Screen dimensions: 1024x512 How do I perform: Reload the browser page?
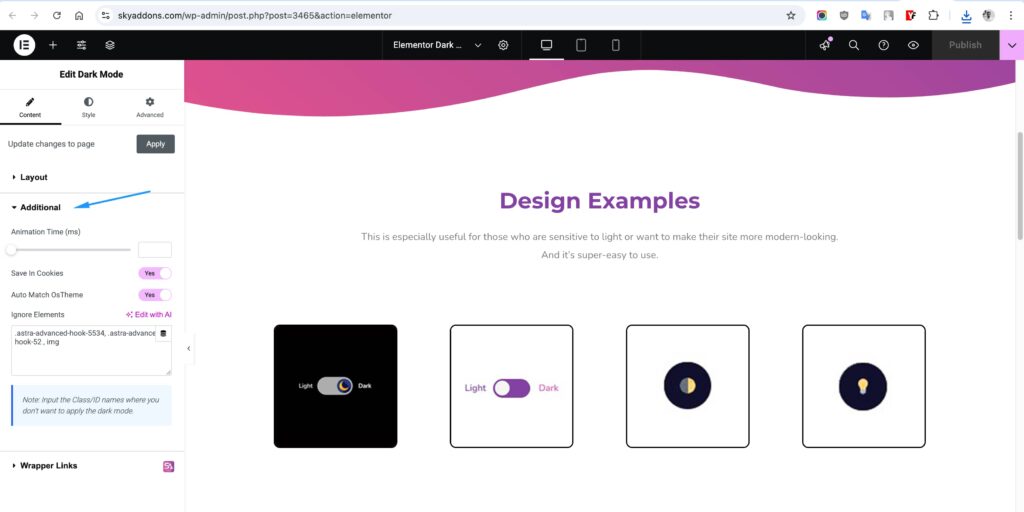coord(57,15)
